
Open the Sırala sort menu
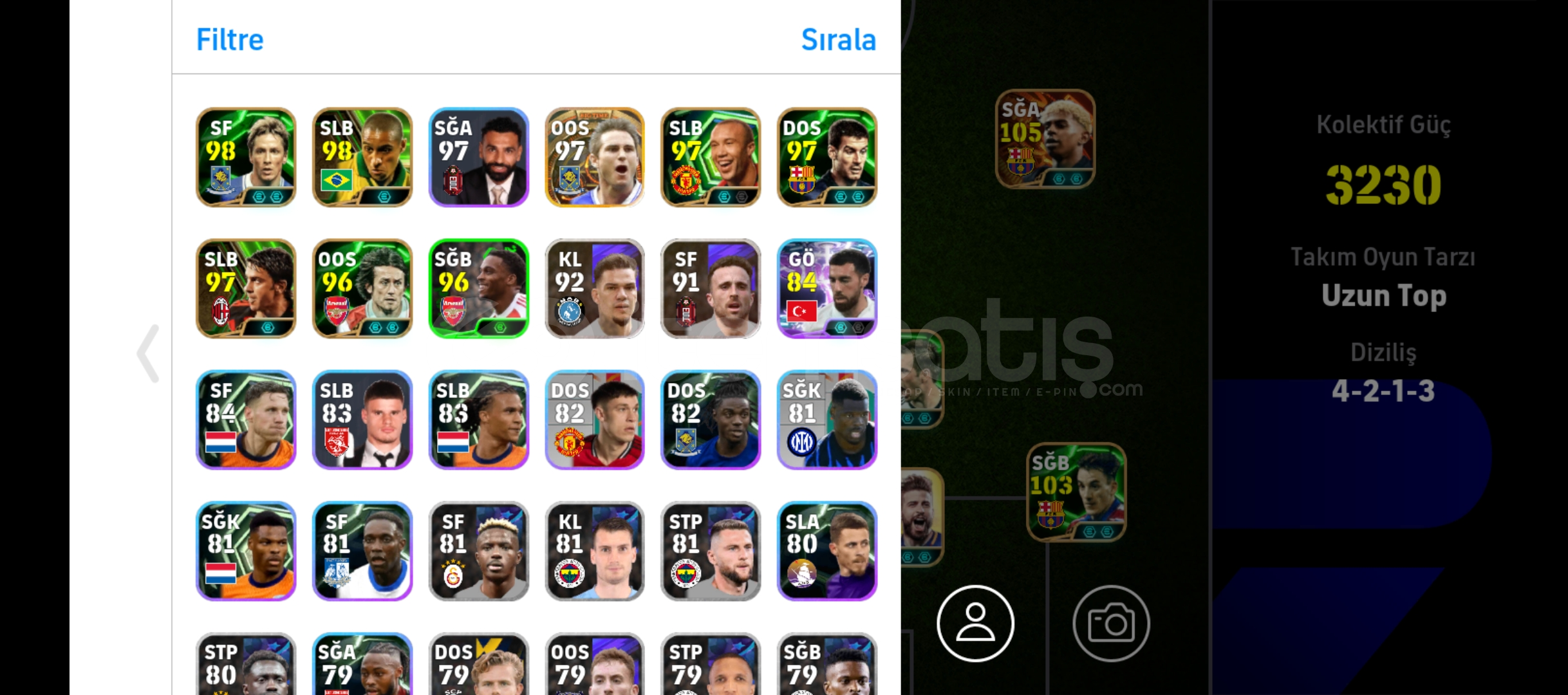(x=838, y=40)
